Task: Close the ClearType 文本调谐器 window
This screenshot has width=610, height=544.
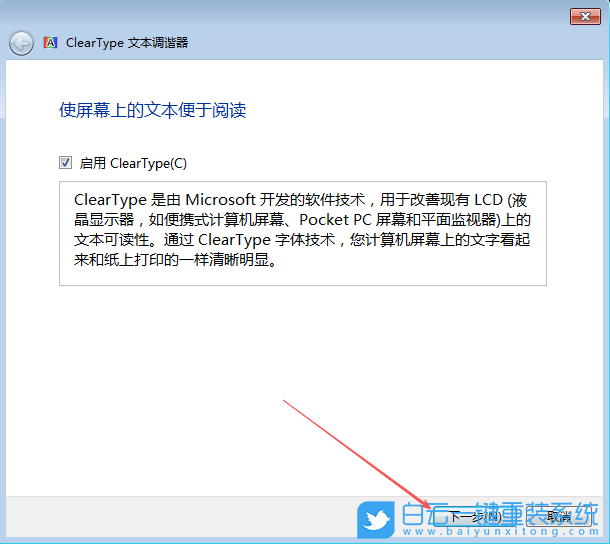Action: (585, 17)
